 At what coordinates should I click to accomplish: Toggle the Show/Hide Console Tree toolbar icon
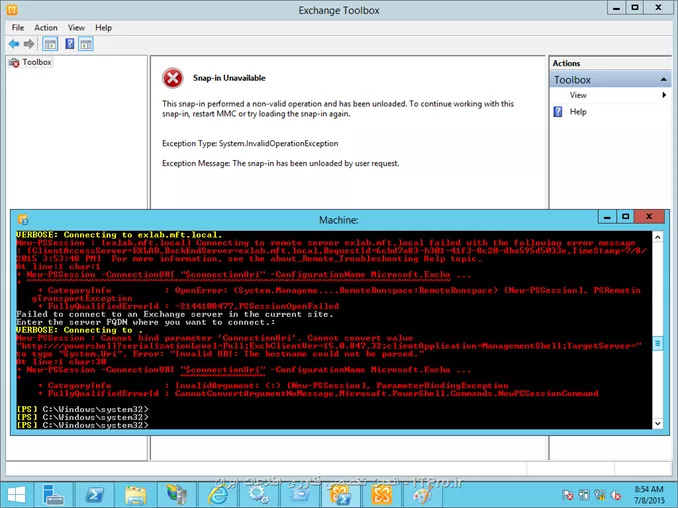tap(50, 44)
